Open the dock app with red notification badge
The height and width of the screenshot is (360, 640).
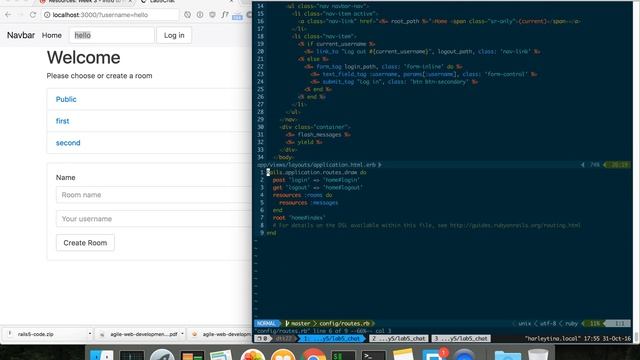point(434,354)
